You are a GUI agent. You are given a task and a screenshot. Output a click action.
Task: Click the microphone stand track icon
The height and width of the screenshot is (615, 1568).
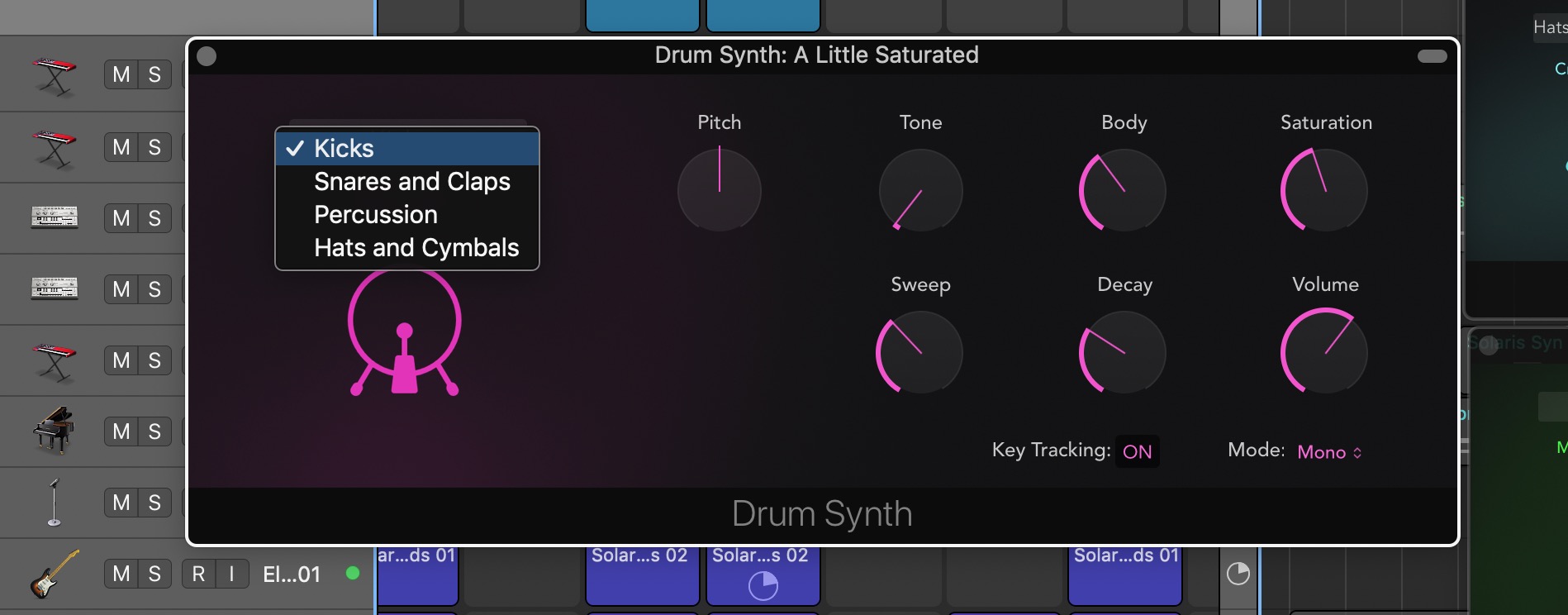(x=55, y=502)
